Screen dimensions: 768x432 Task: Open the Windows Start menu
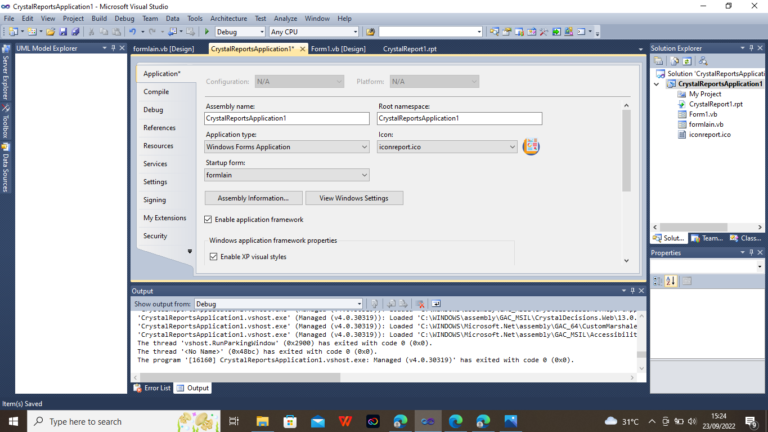13,421
